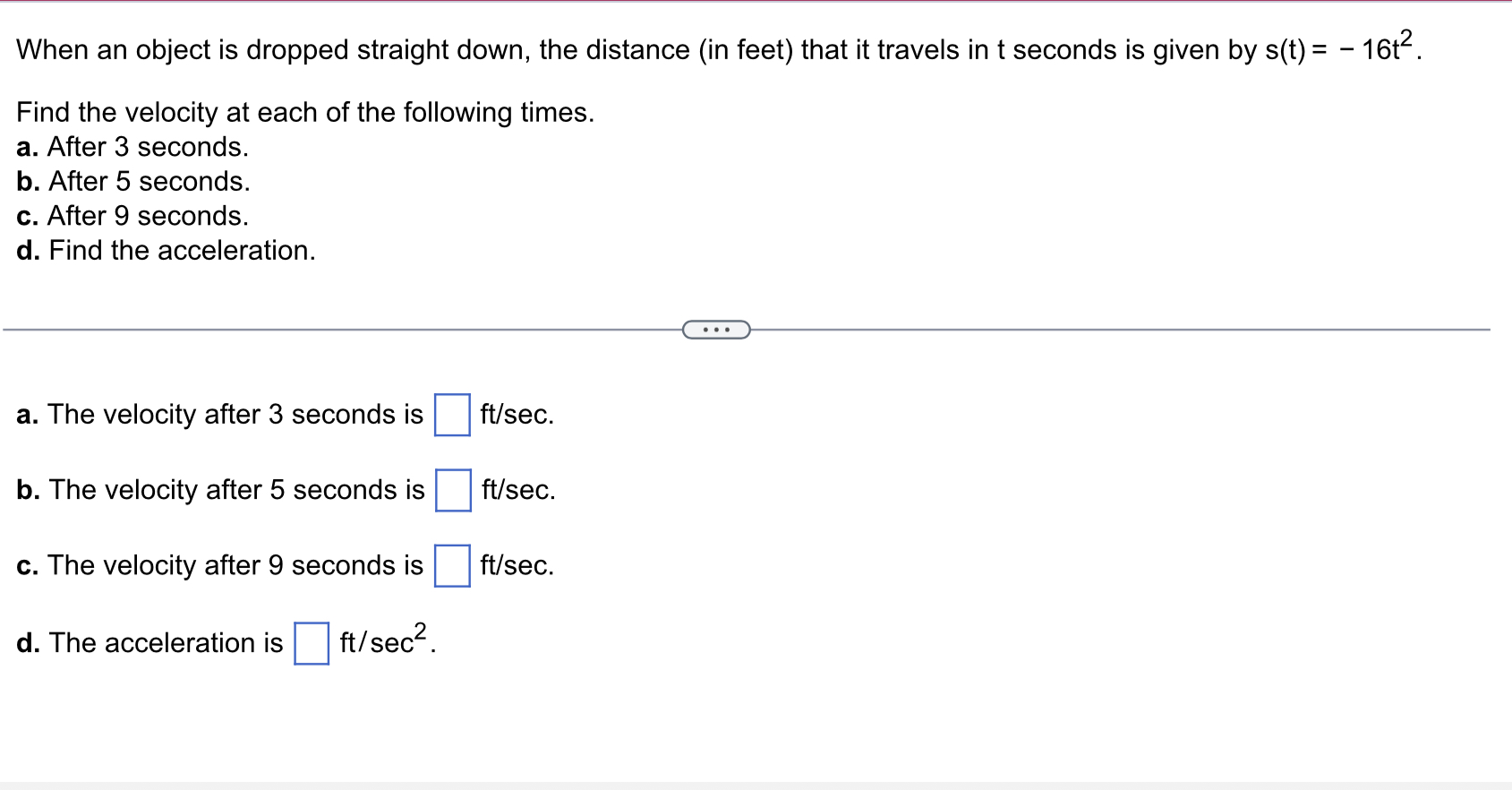Click the formula s(t) = -16t² in the problem
Image resolution: width=1512 pixels, height=790 pixels.
click(x=1338, y=47)
